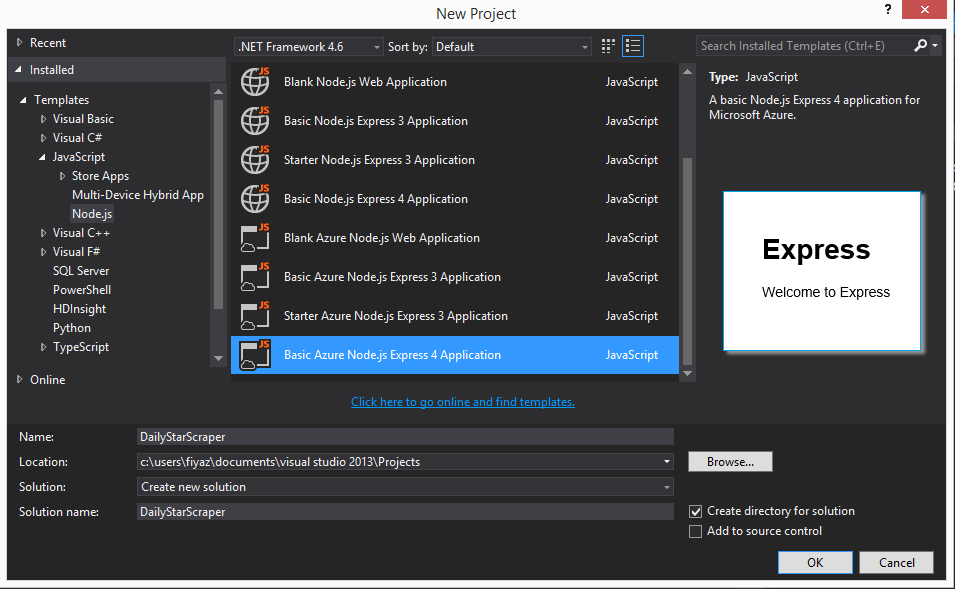Click the tree panel scroll up arrow
The height and width of the screenshot is (589, 955).
(218, 92)
